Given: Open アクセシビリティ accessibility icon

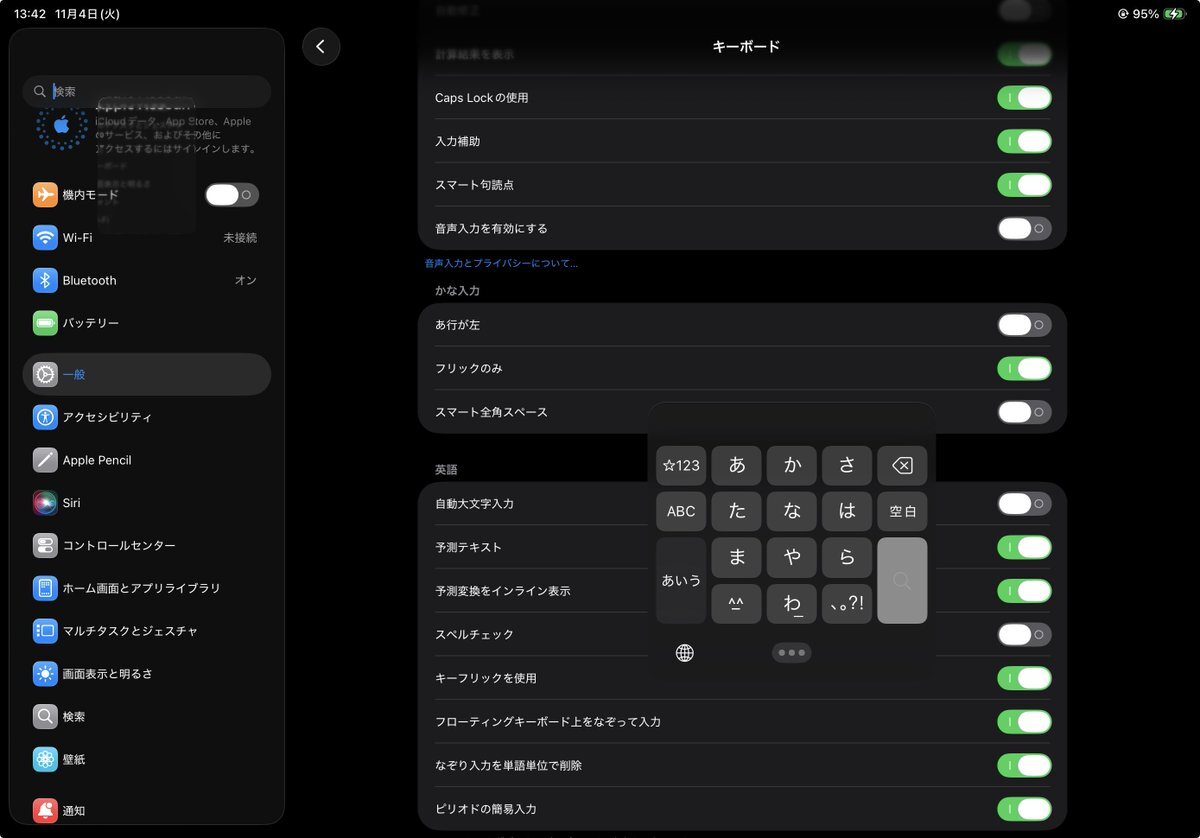Looking at the screenshot, I should 45,417.
